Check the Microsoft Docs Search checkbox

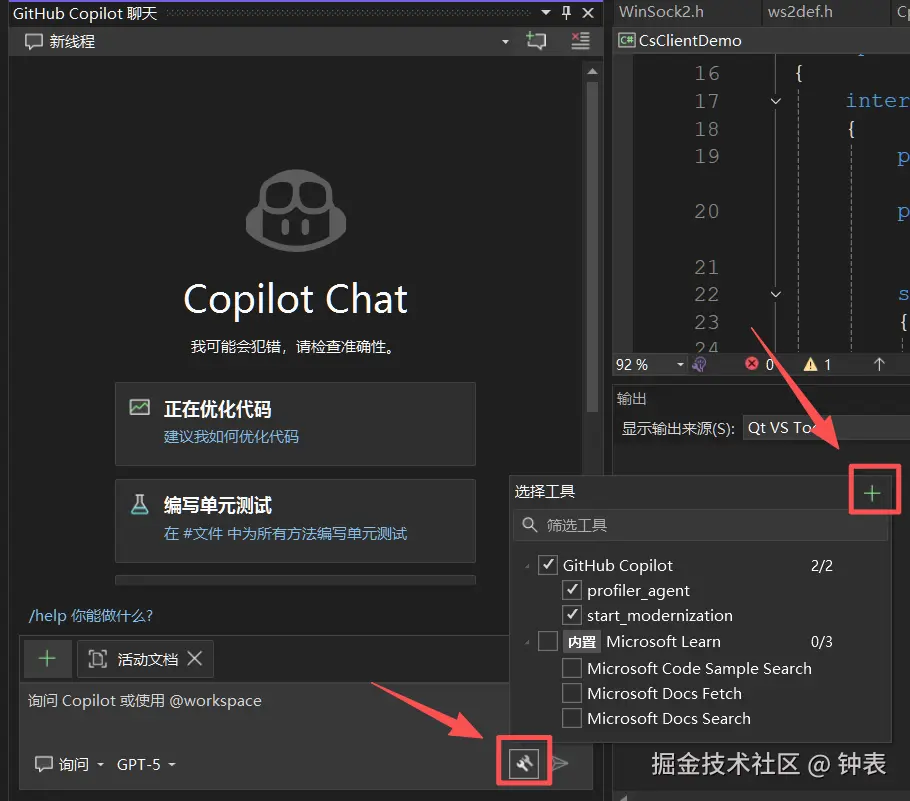(572, 718)
